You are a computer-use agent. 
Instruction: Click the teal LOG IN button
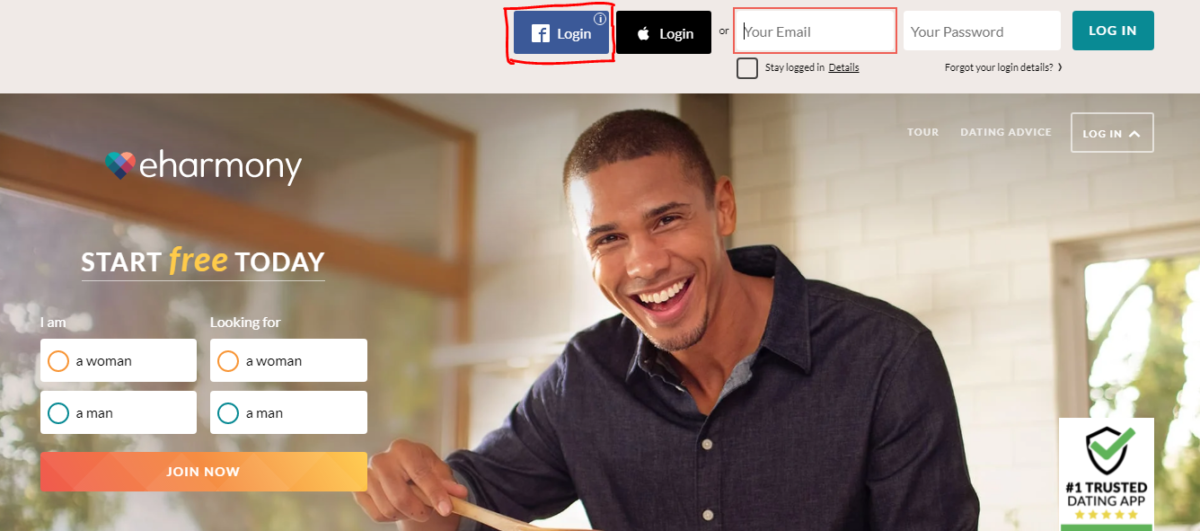(1113, 30)
